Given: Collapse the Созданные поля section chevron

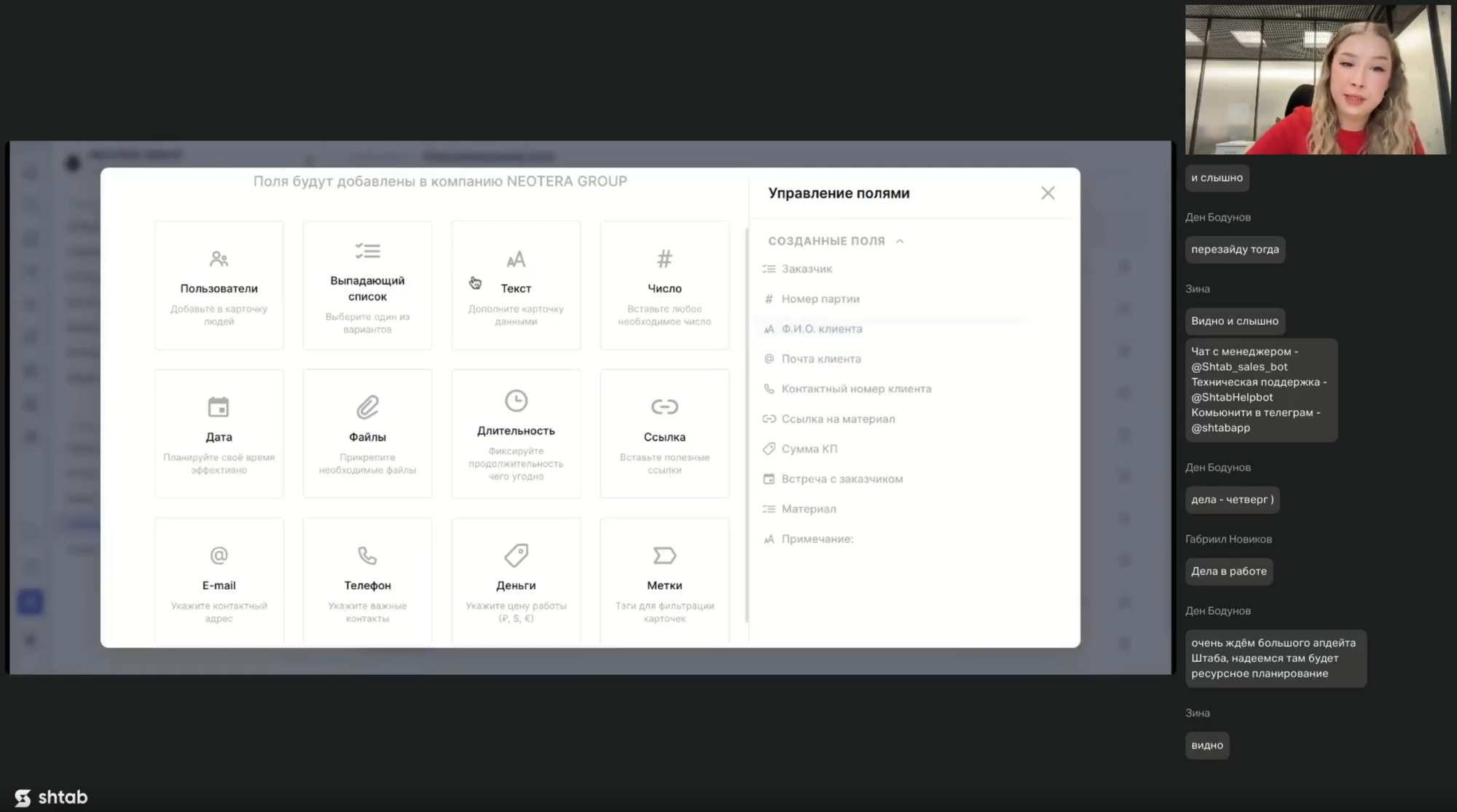Looking at the screenshot, I should point(900,241).
